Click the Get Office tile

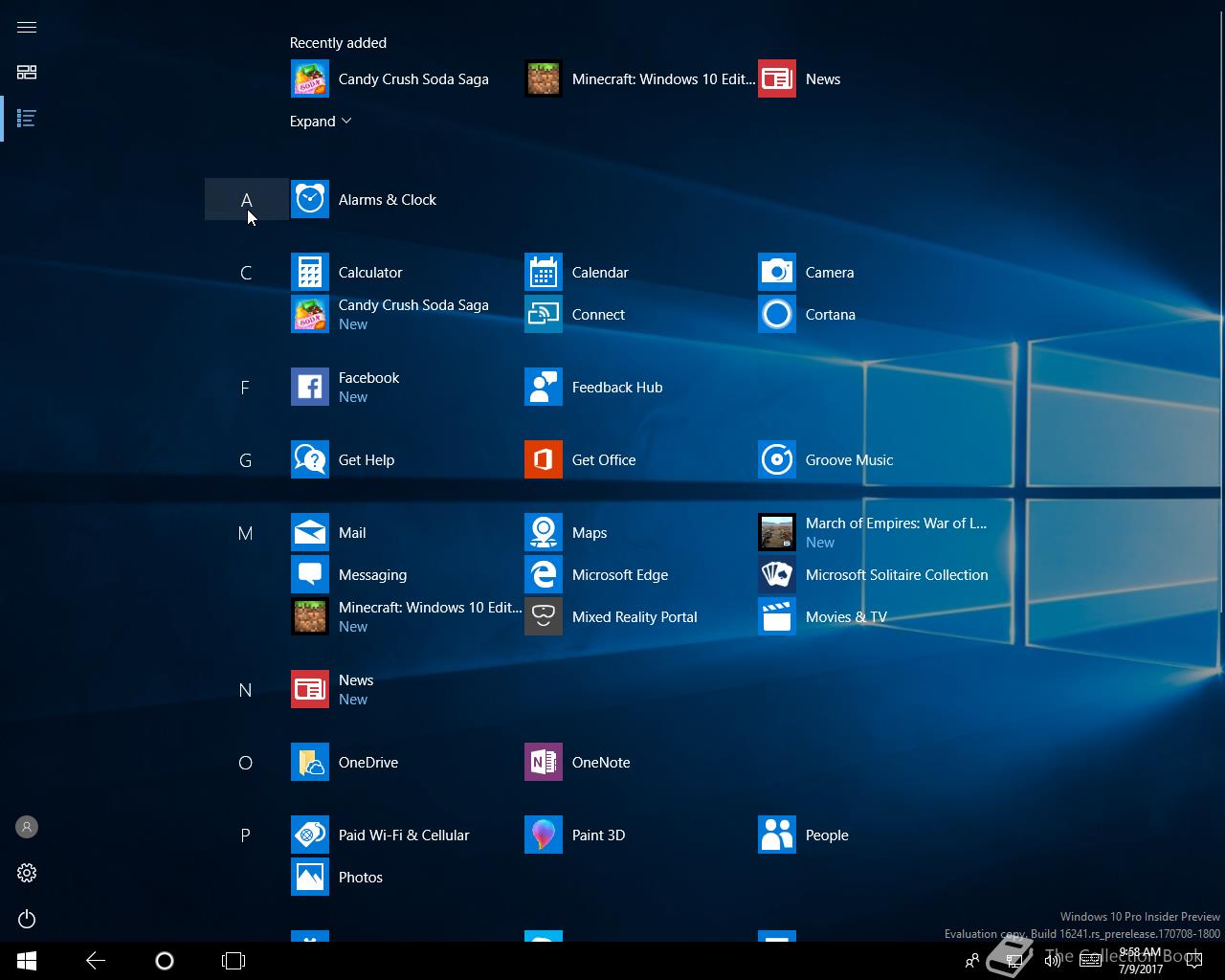click(x=638, y=459)
